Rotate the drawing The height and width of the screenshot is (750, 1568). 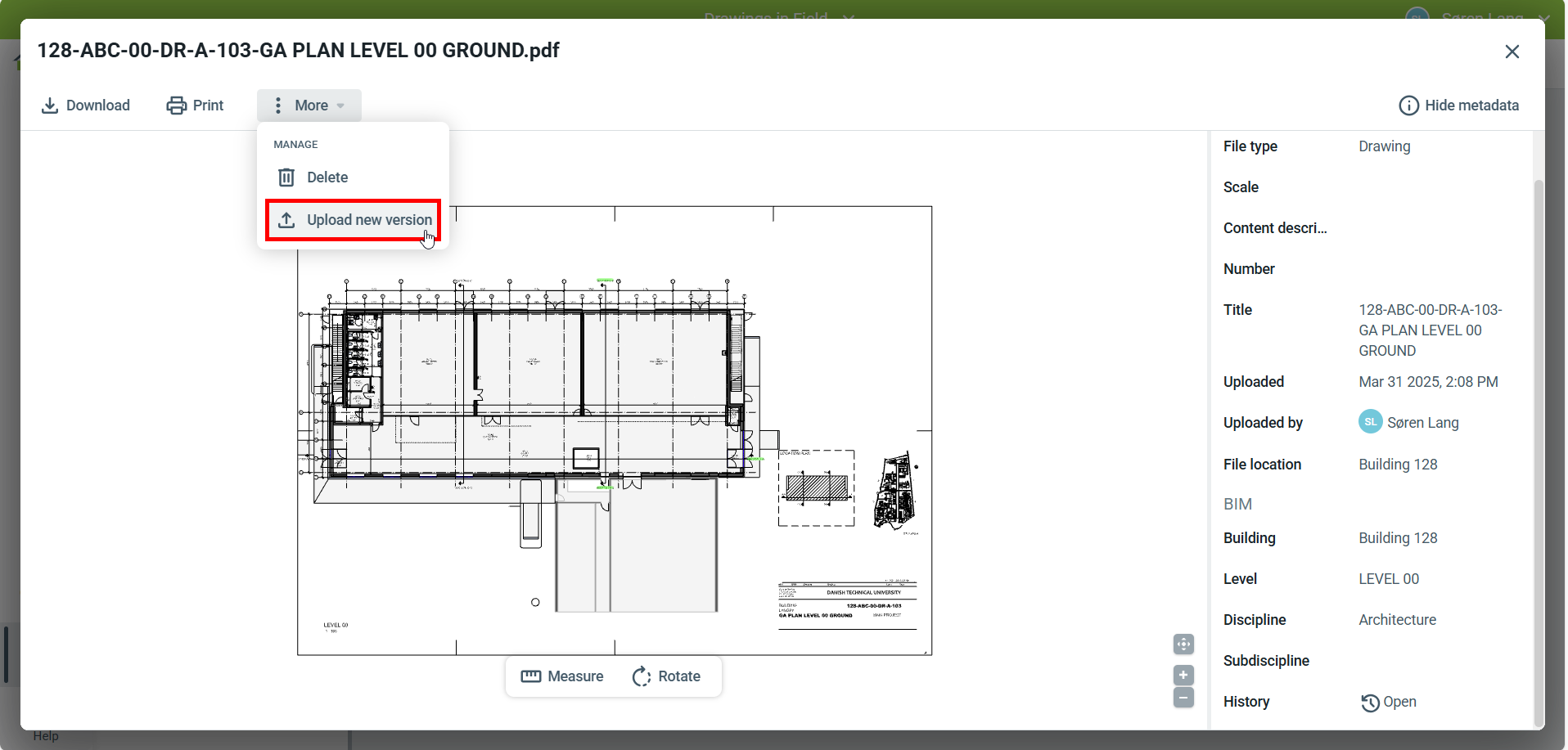click(666, 676)
